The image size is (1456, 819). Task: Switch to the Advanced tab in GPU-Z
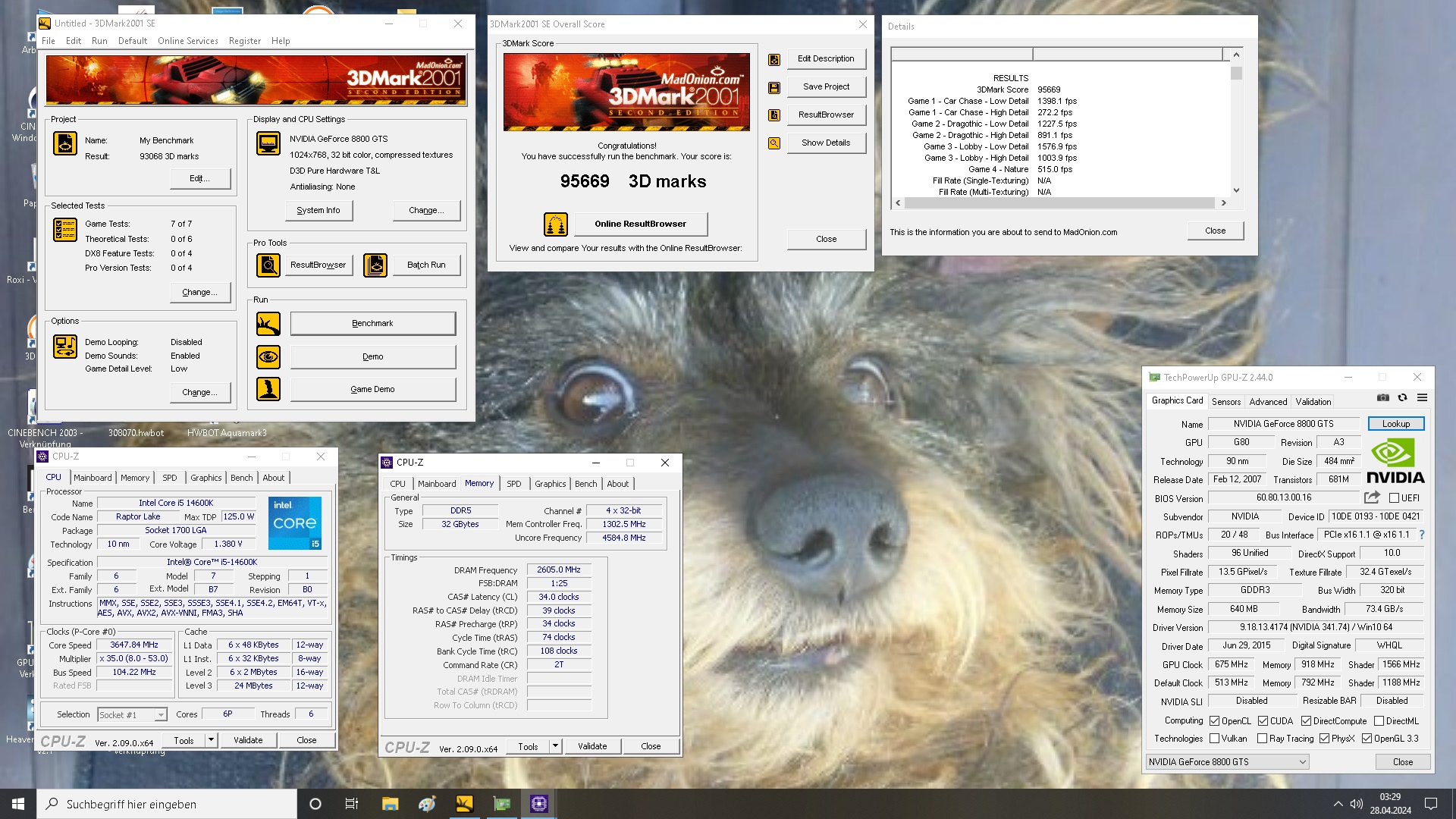[1268, 402]
